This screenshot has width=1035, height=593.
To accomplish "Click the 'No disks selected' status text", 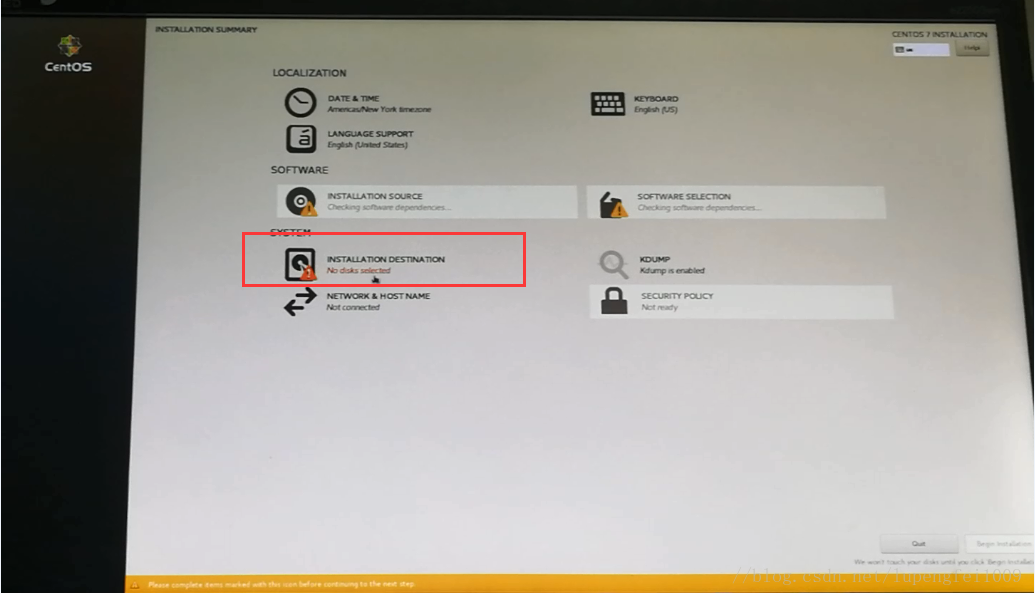I will tap(358, 271).
